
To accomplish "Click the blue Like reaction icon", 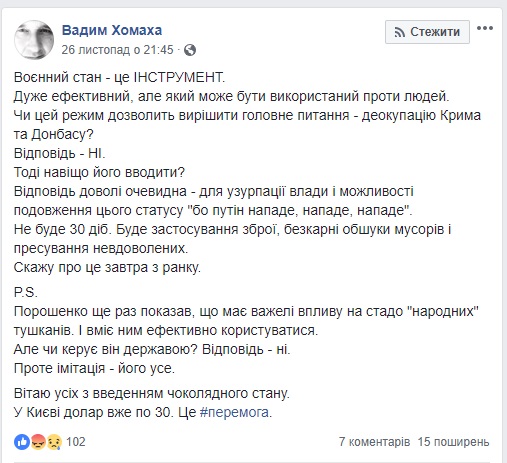I will coord(22,442).
